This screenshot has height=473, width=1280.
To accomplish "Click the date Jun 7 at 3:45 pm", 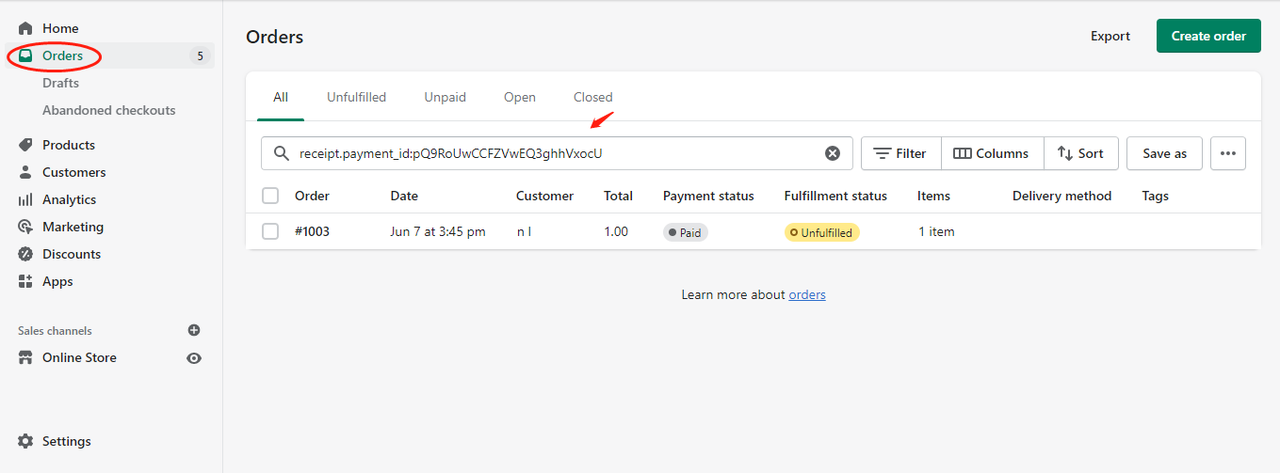I will pos(438,231).
